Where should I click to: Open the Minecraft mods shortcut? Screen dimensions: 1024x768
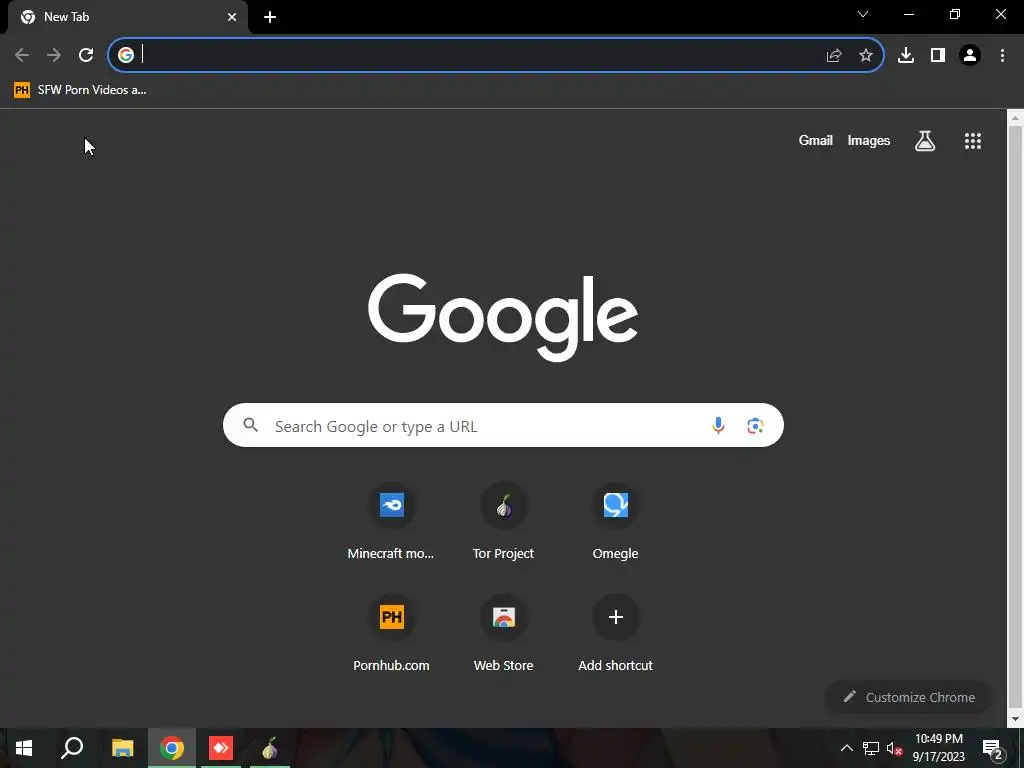(391, 522)
